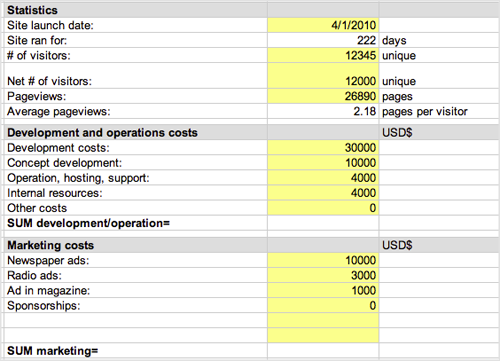Select the 0 value for Other costs

click(x=323, y=208)
